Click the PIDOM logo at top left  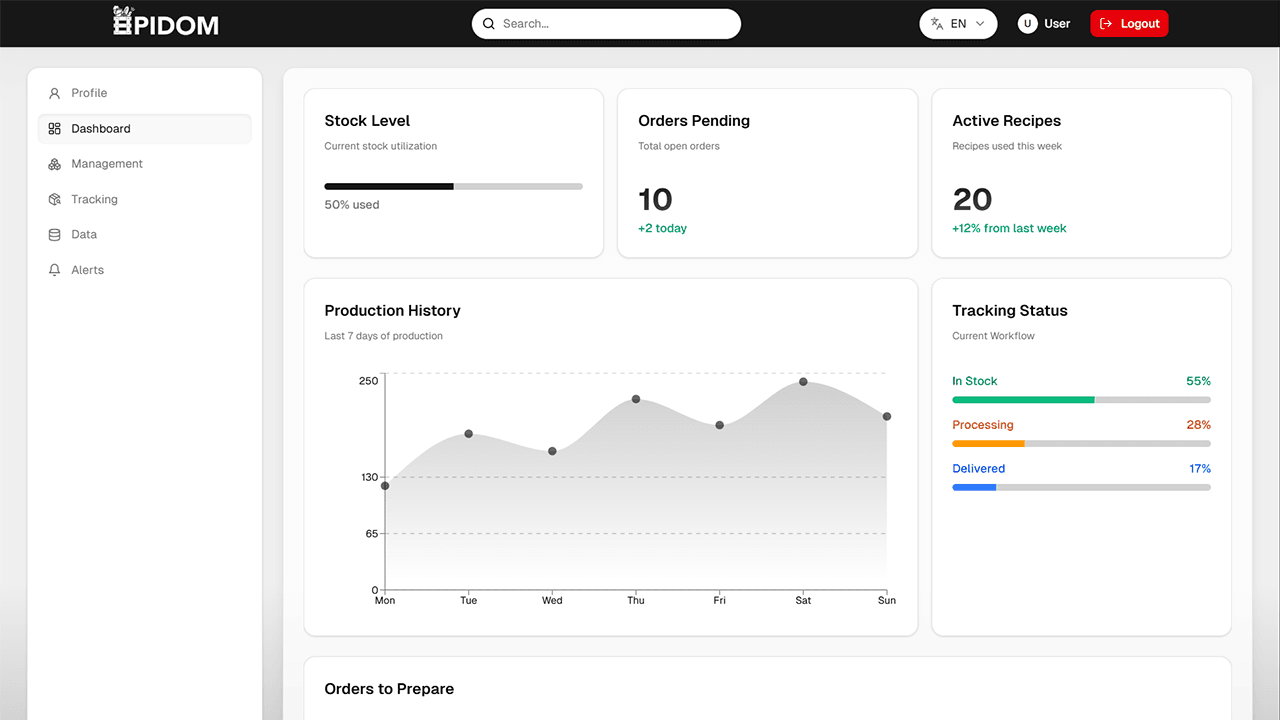click(165, 21)
